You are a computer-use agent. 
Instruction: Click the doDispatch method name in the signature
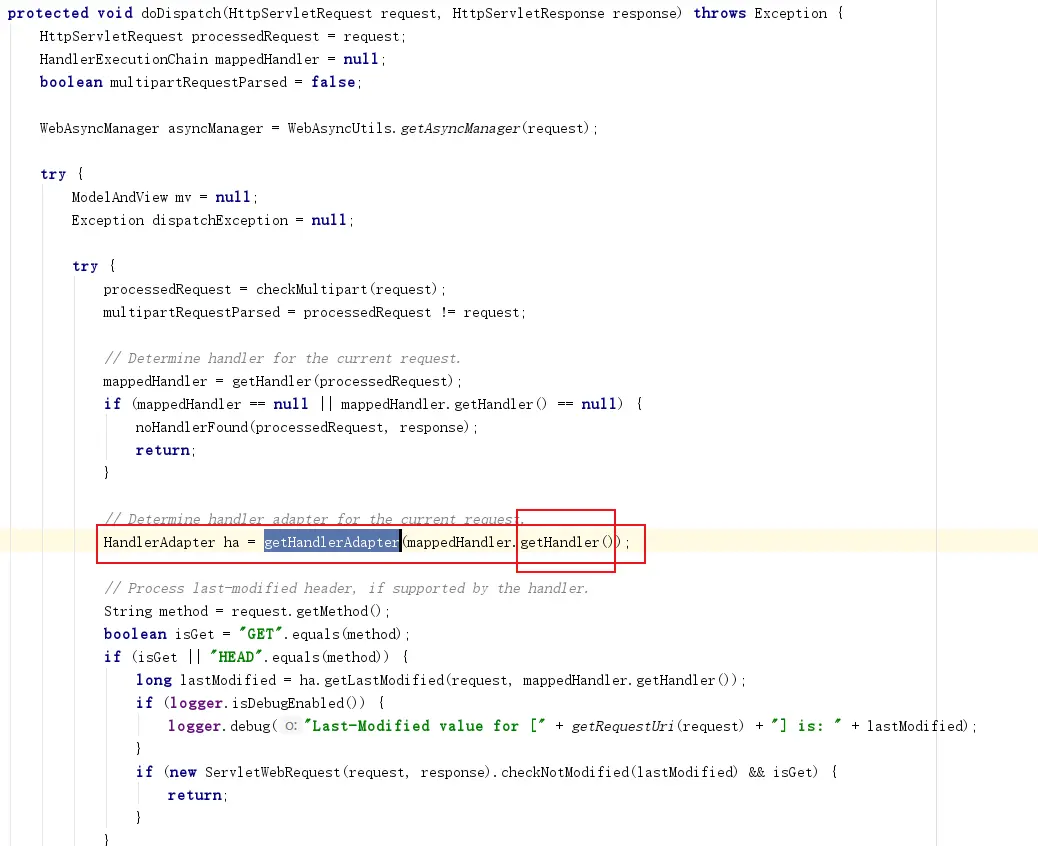pyautogui.click(x=183, y=13)
